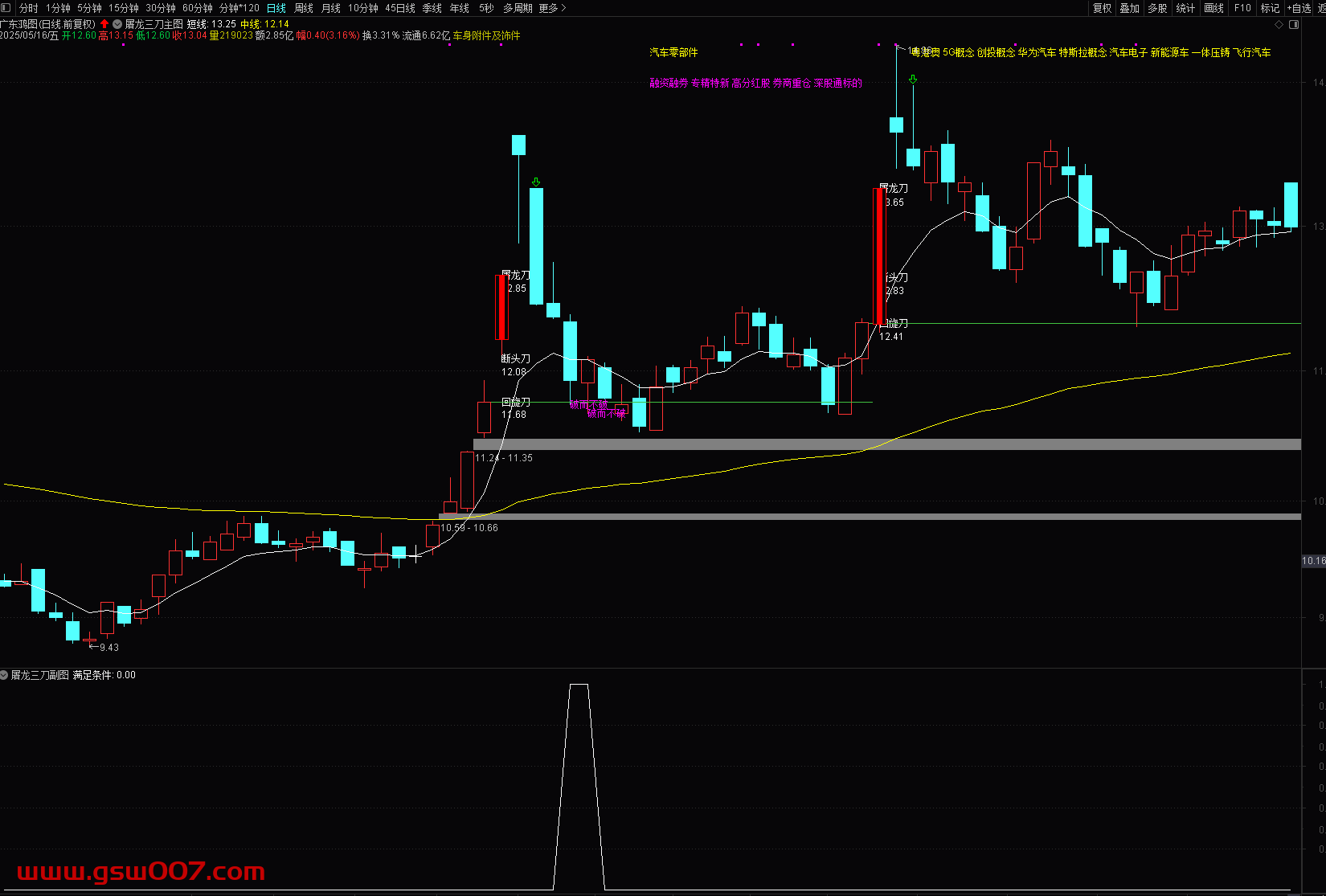Open F10 company info
The image size is (1326, 896).
[x=1242, y=8]
